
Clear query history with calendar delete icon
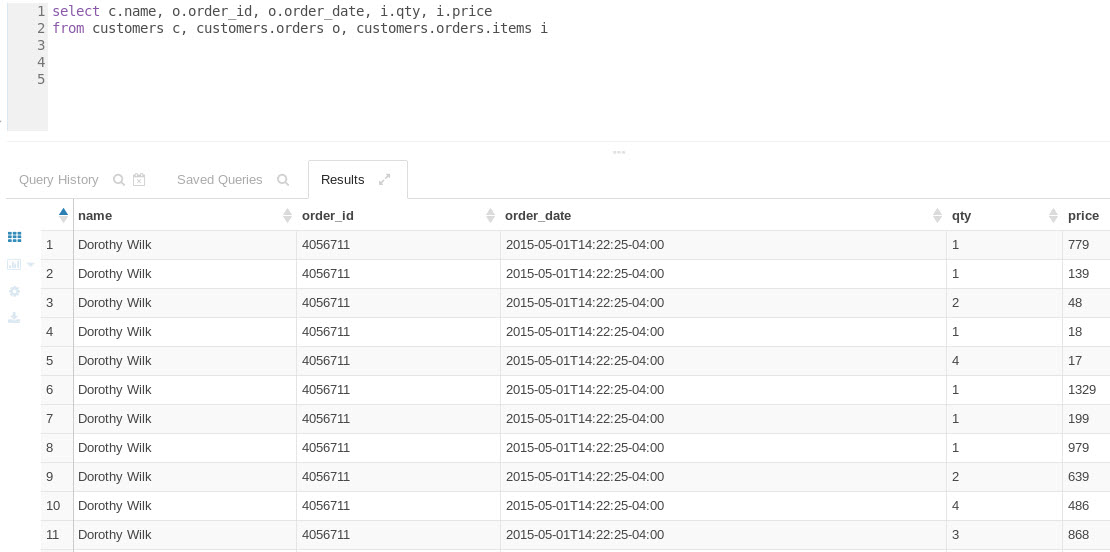139,180
